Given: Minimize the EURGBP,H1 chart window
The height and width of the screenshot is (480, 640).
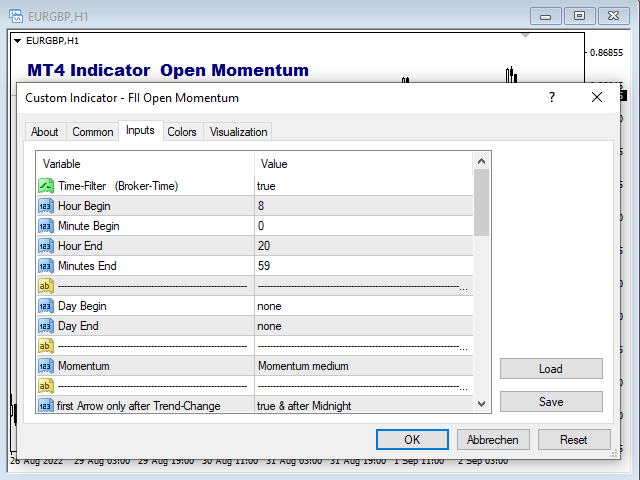Looking at the screenshot, I should click(546, 16).
